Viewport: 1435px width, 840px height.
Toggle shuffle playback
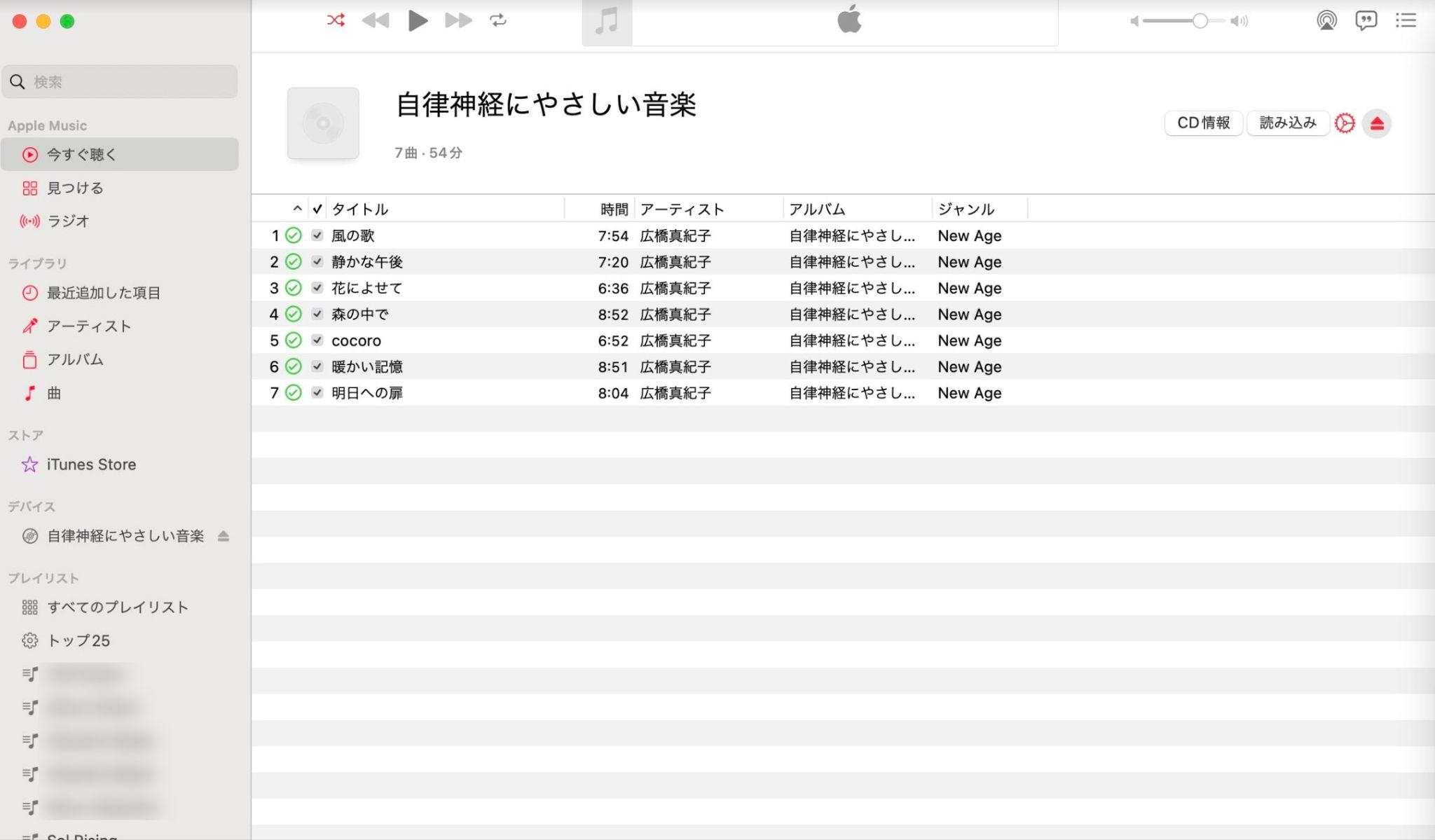pyautogui.click(x=336, y=20)
